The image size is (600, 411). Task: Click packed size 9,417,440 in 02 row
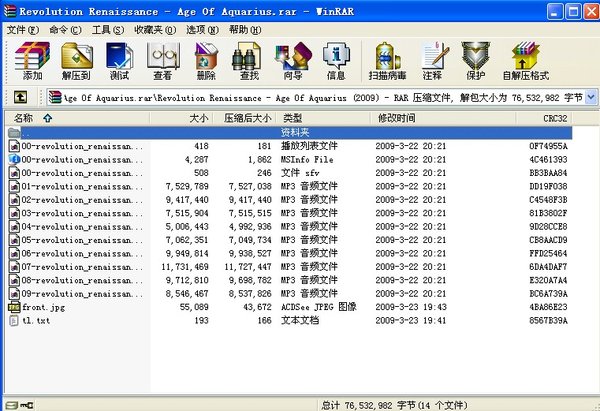click(x=250, y=200)
